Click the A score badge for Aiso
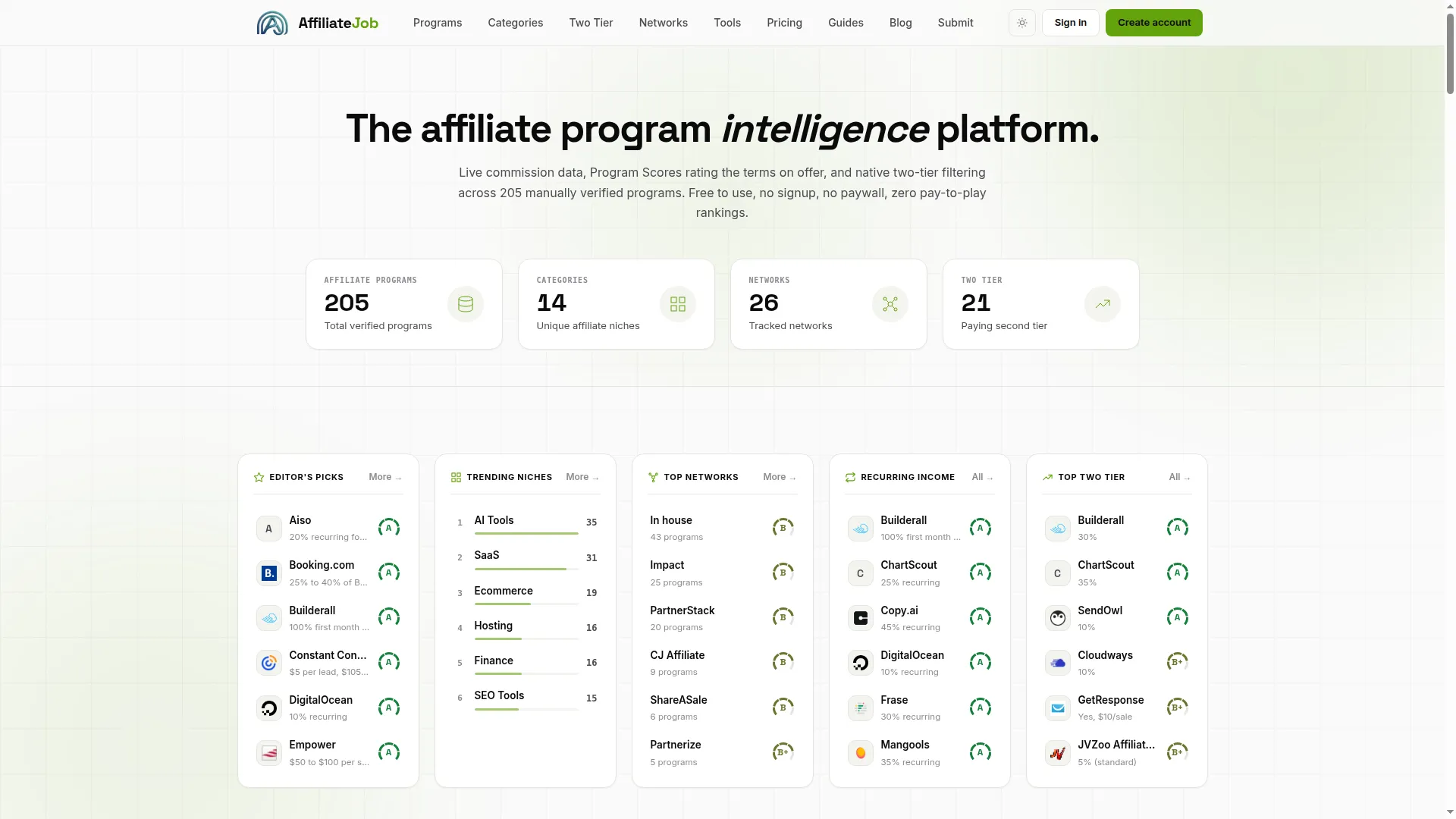Screen dimensions: 1456x819 tap(389, 528)
